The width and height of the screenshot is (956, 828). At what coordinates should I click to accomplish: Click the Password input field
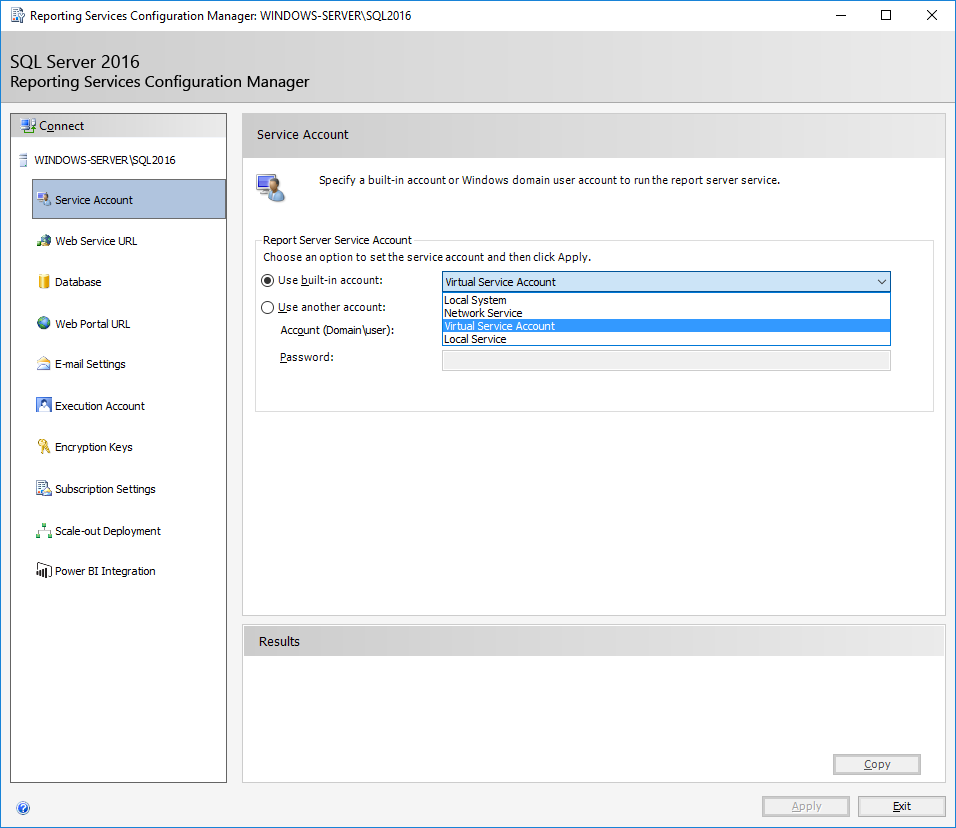click(x=666, y=360)
